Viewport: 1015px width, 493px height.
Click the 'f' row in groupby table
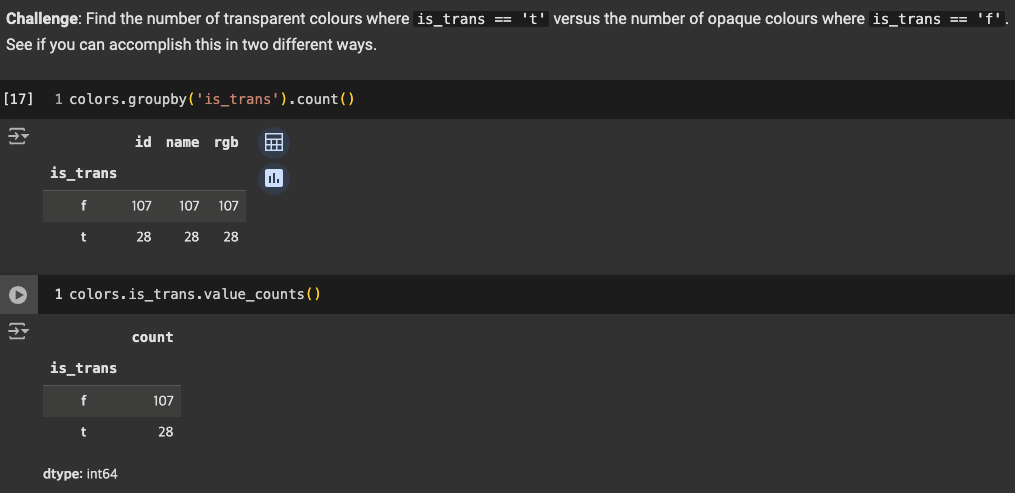(144, 206)
